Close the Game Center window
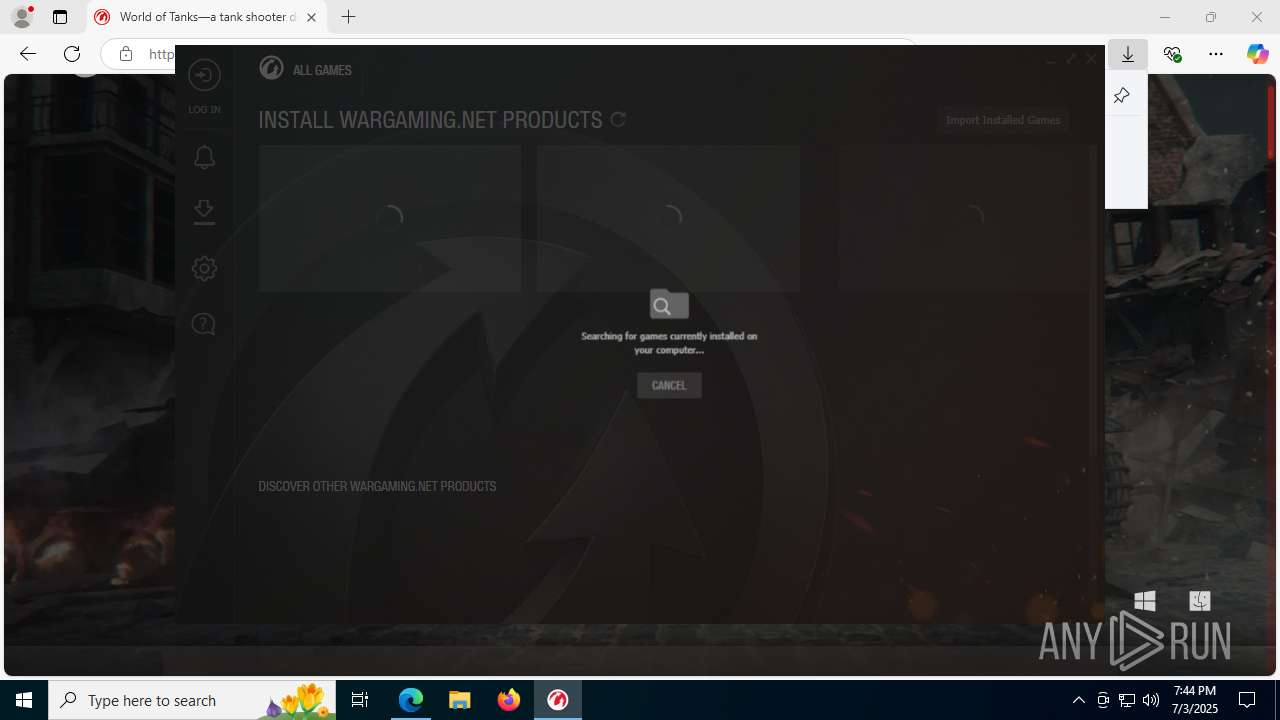The height and width of the screenshot is (720, 1280). (x=1091, y=60)
